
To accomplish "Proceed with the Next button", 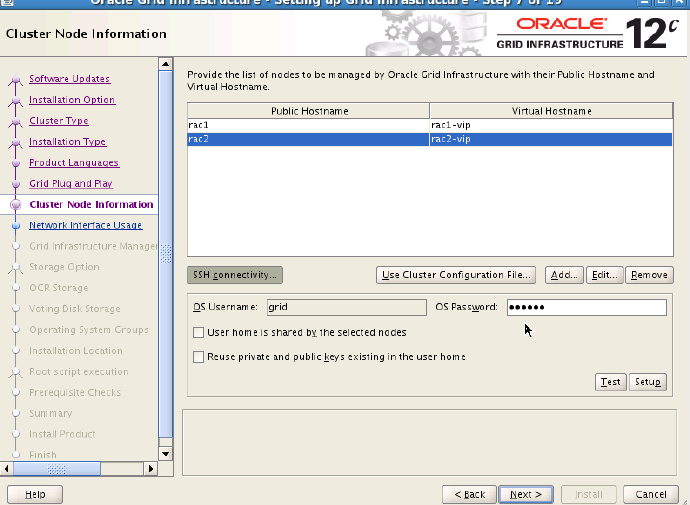I will [x=526, y=494].
